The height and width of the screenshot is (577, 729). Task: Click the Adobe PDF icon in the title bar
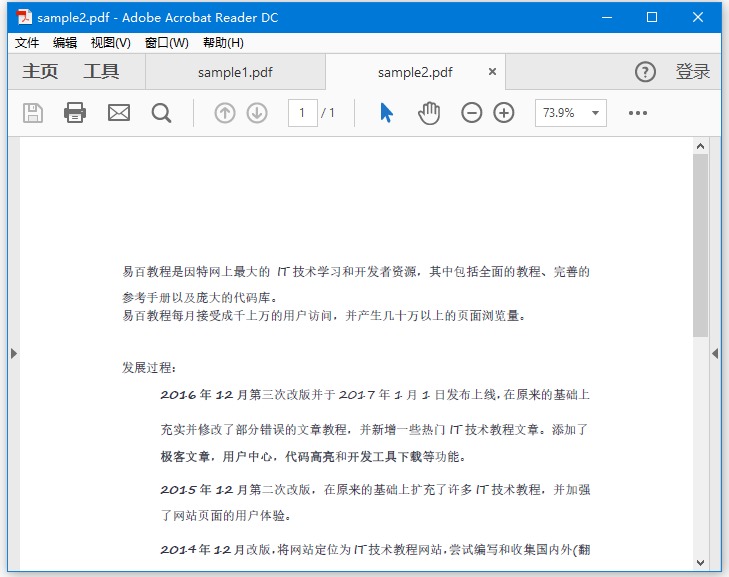[24, 17]
